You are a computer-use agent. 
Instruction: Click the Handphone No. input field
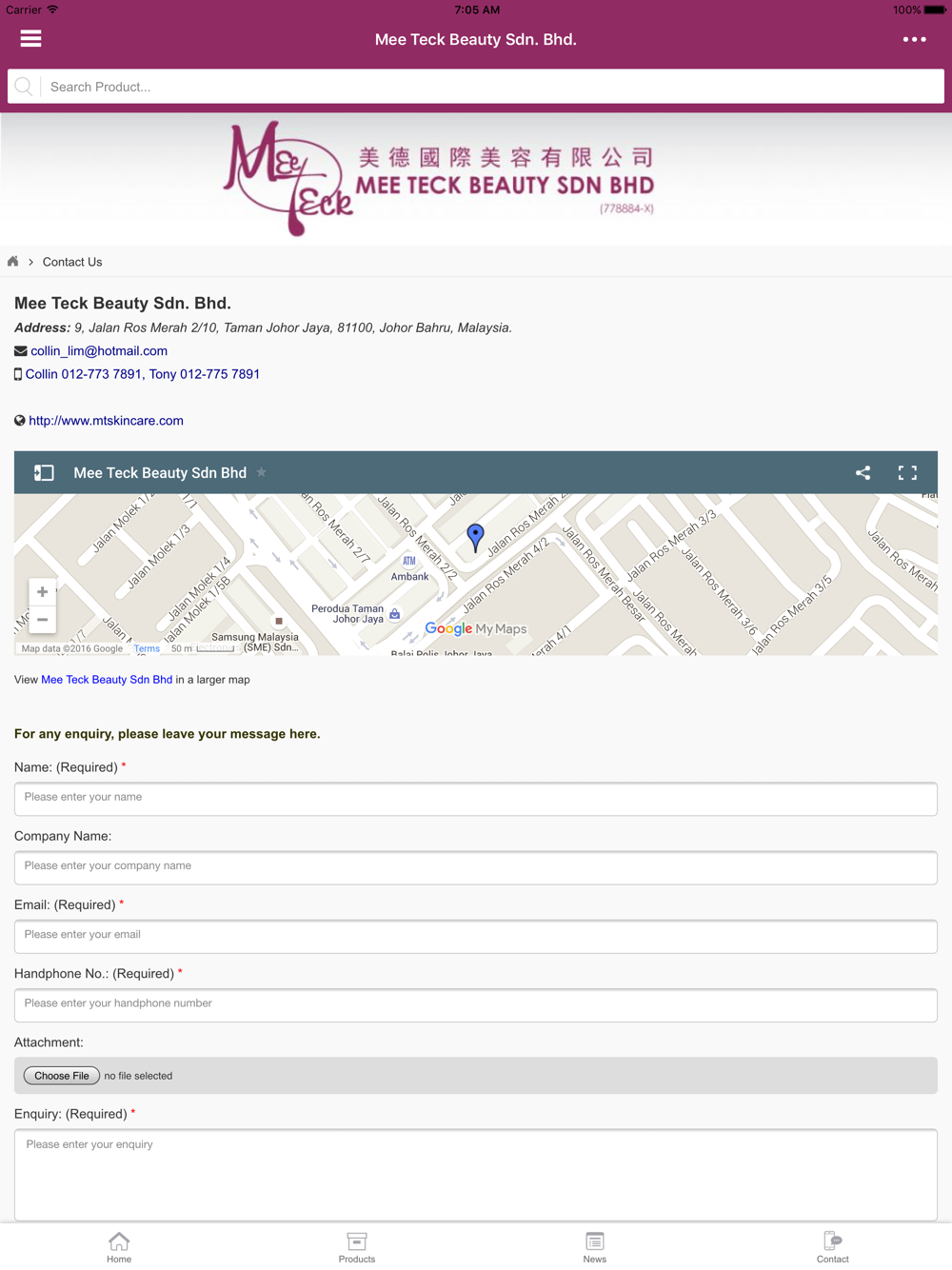pyautogui.click(x=476, y=1004)
